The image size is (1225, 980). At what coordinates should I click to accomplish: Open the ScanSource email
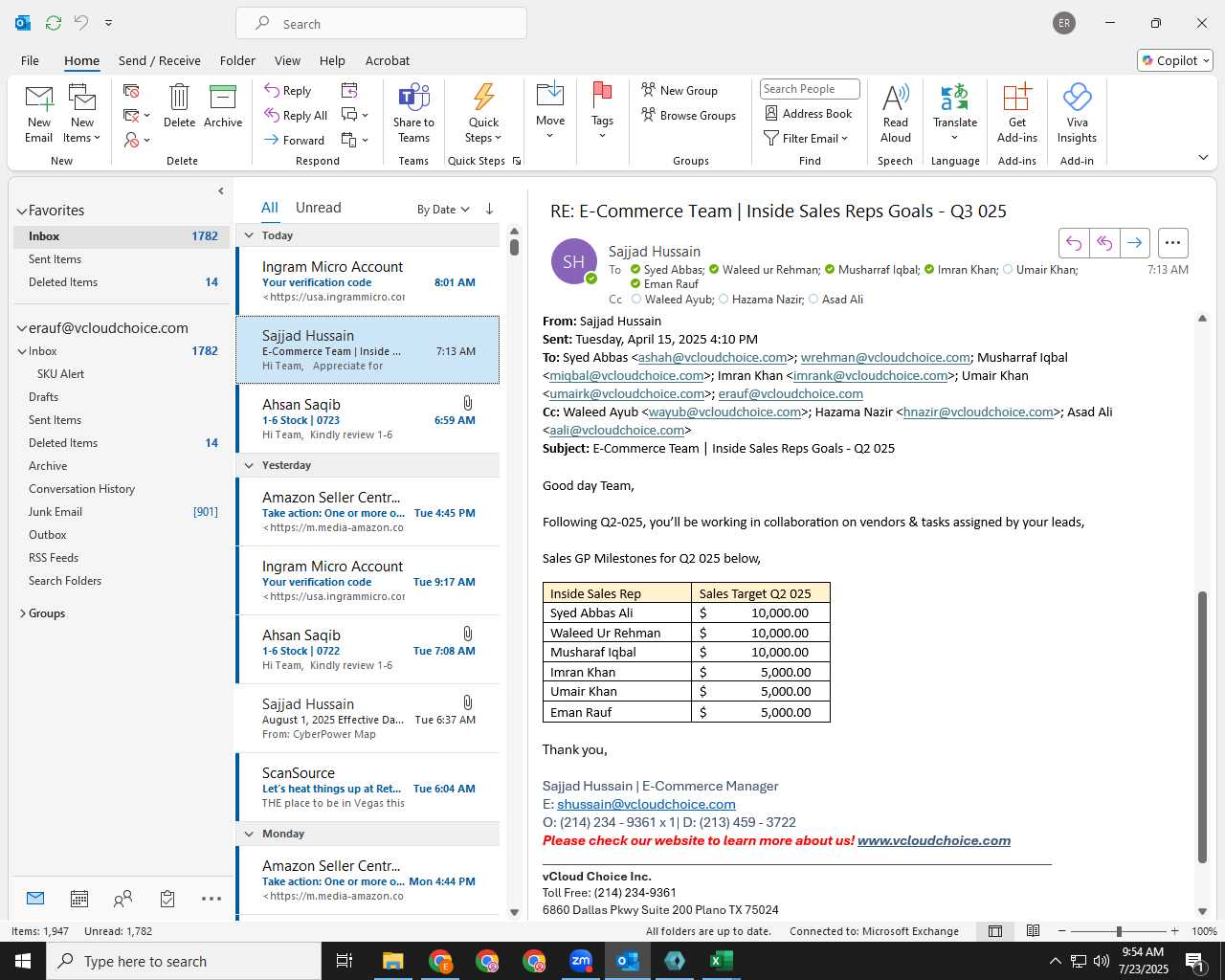click(368, 788)
